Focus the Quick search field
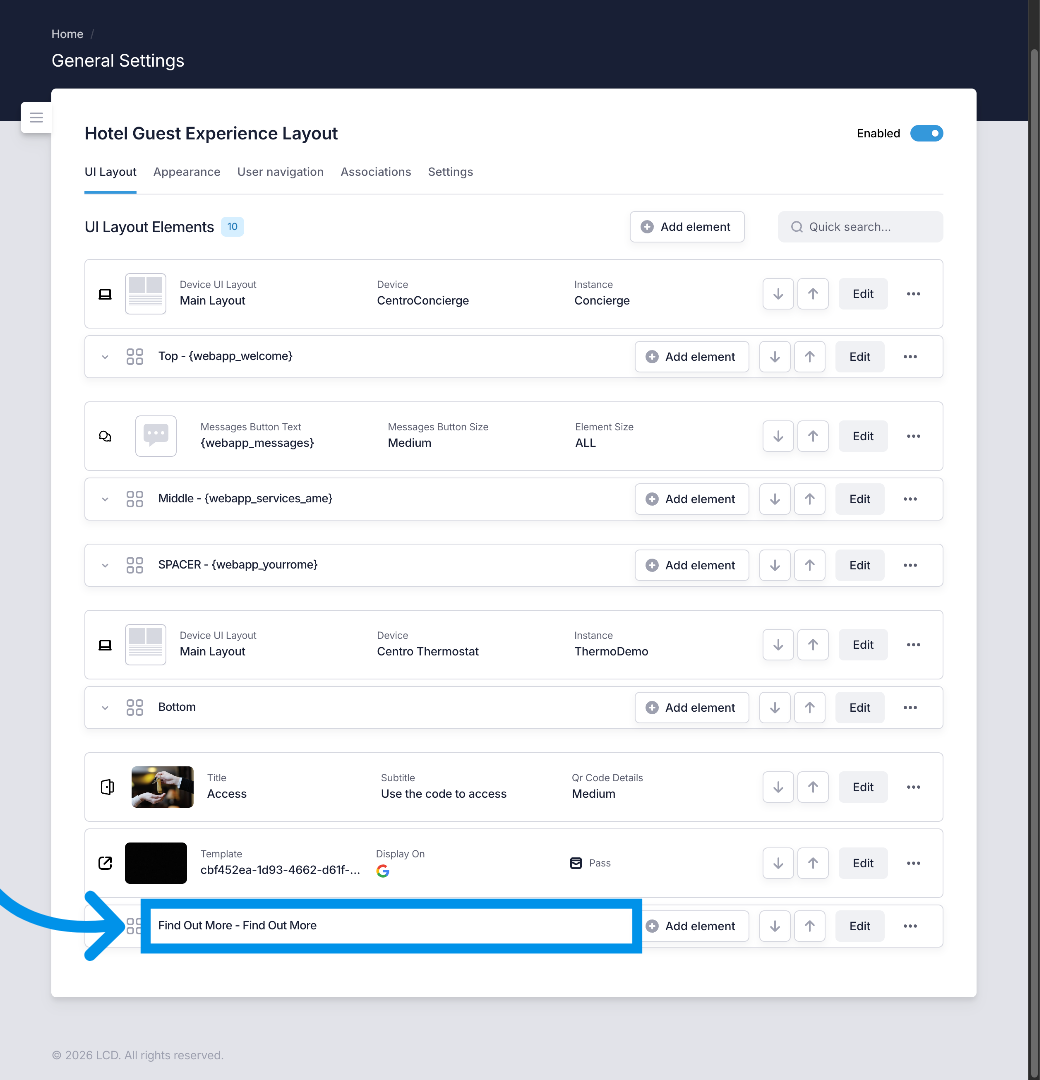The height and width of the screenshot is (1080, 1040). (860, 227)
